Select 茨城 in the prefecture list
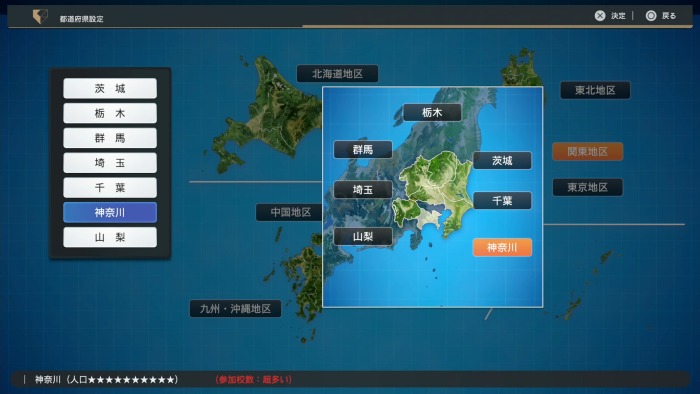This screenshot has height=394, width=700. pyautogui.click(x=110, y=88)
